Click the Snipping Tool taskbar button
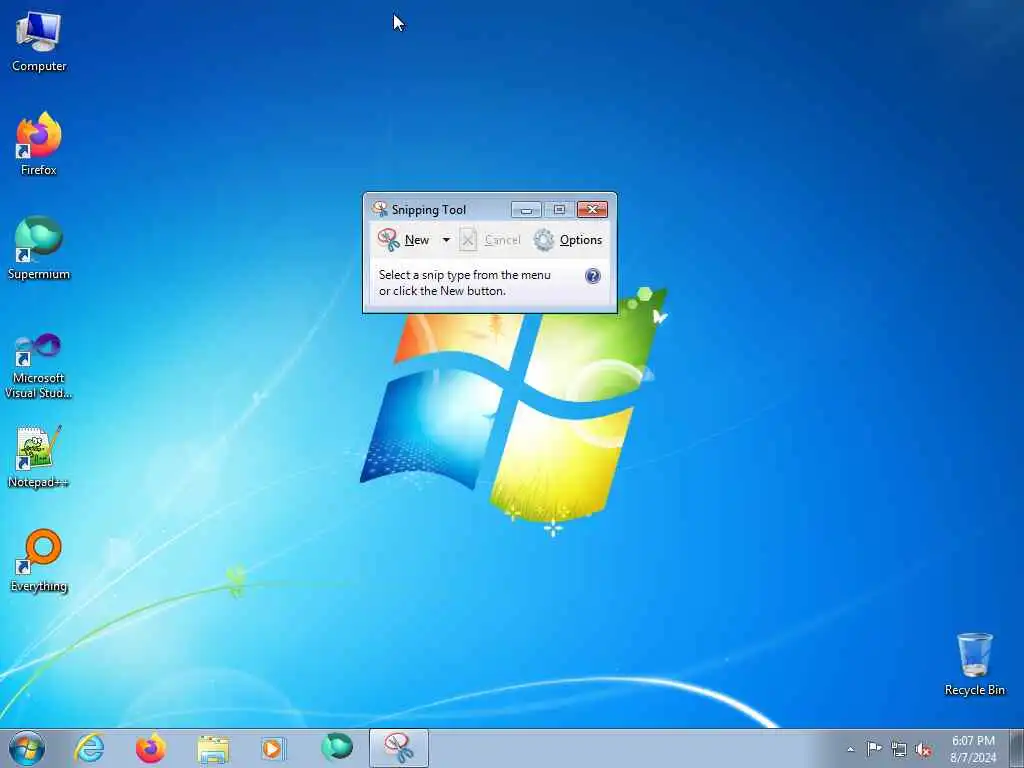1024x768 pixels. point(398,748)
